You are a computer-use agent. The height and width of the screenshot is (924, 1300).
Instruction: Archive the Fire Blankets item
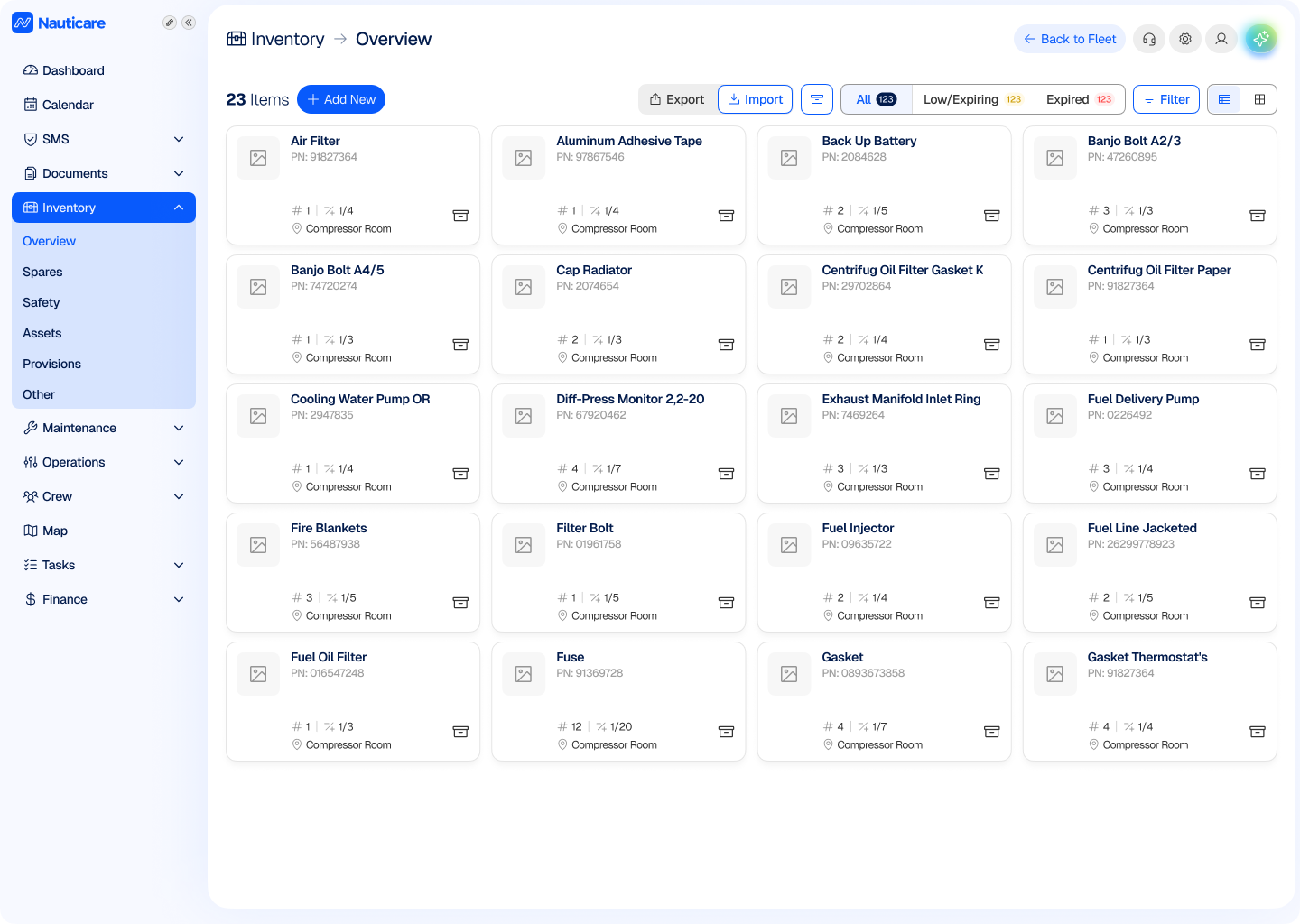[x=460, y=603]
